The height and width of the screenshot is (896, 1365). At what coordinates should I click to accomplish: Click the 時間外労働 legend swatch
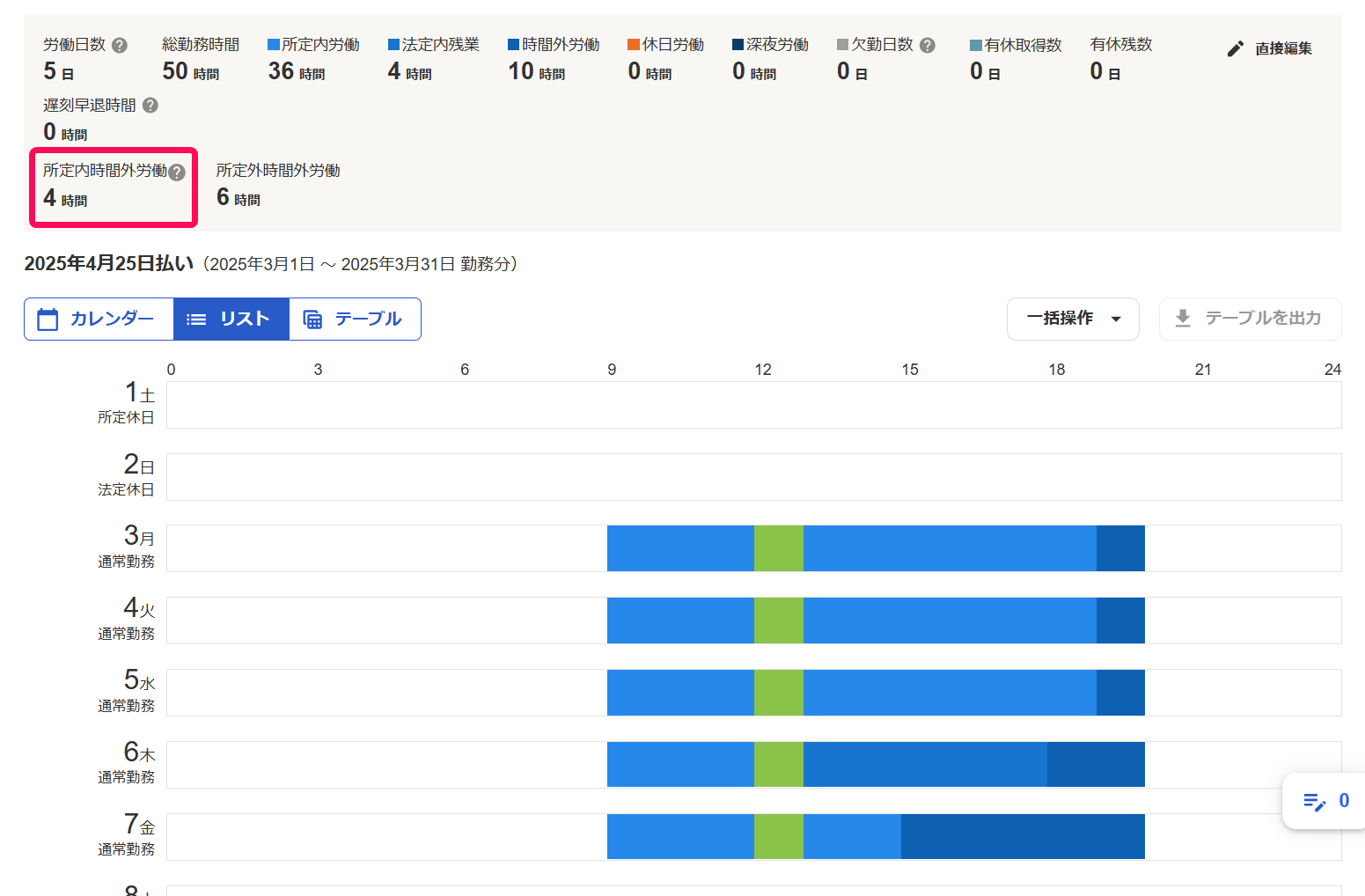[x=514, y=45]
